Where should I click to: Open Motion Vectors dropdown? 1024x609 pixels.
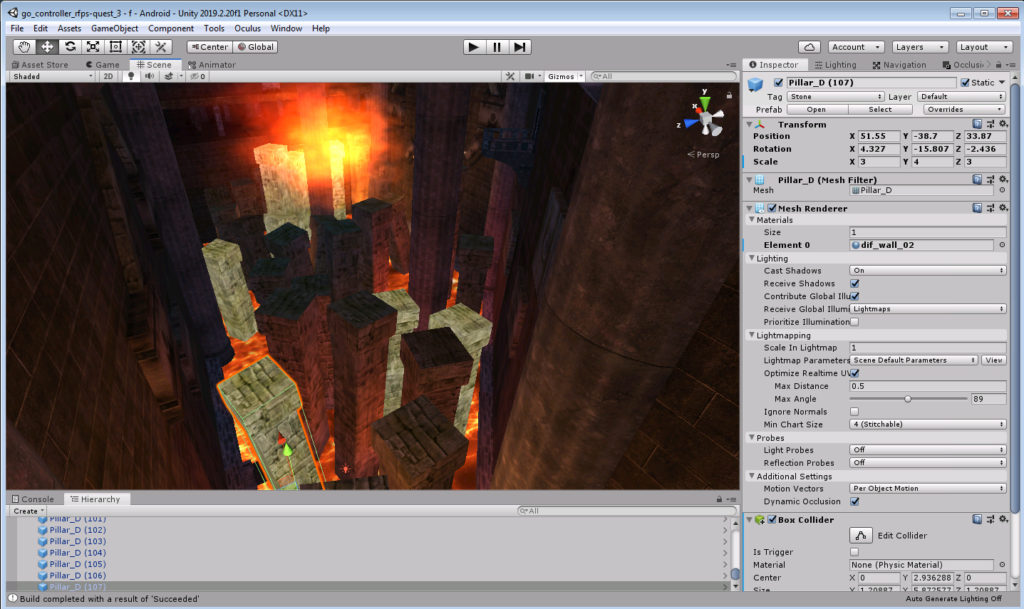(x=927, y=488)
